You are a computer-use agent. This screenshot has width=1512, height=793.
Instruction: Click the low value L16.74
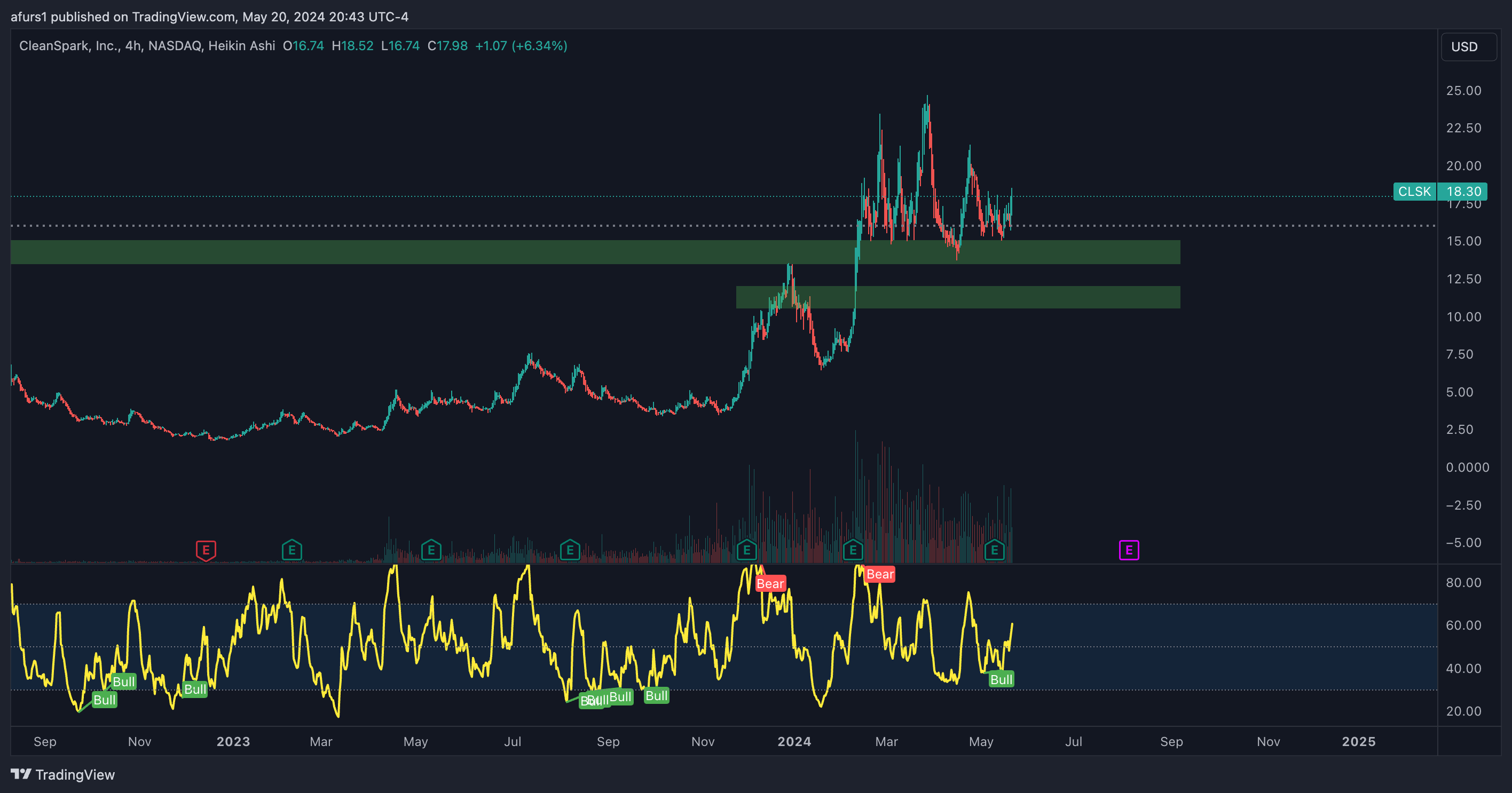coord(400,46)
